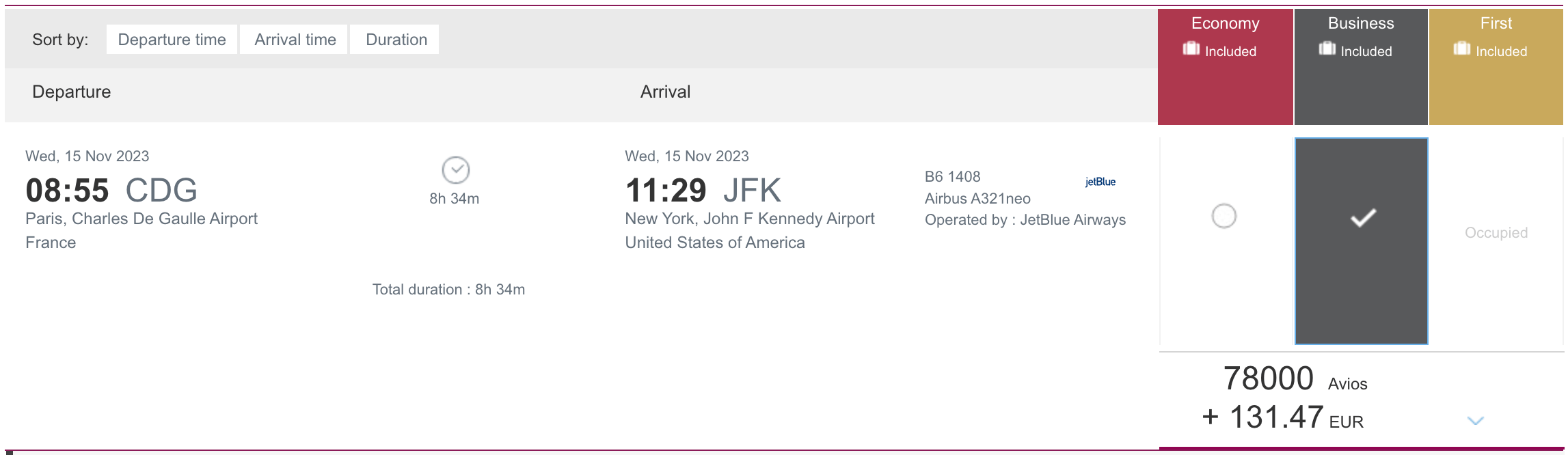Click the Business baggage included icon
Image resolution: width=1568 pixels, height=455 pixels.
(x=1327, y=49)
